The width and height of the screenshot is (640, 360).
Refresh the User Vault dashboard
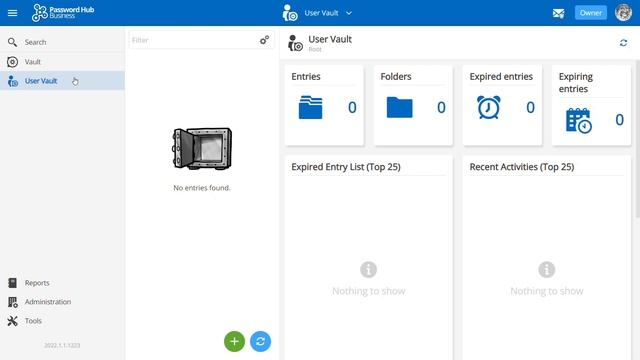pos(623,43)
